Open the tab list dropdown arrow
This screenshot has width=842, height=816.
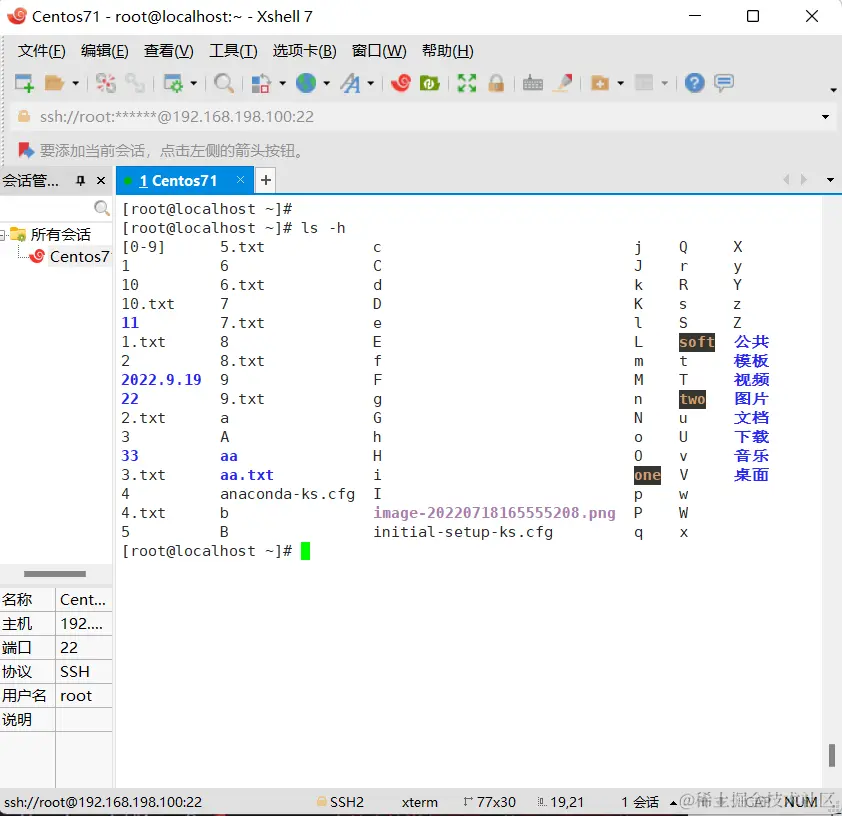click(829, 181)
